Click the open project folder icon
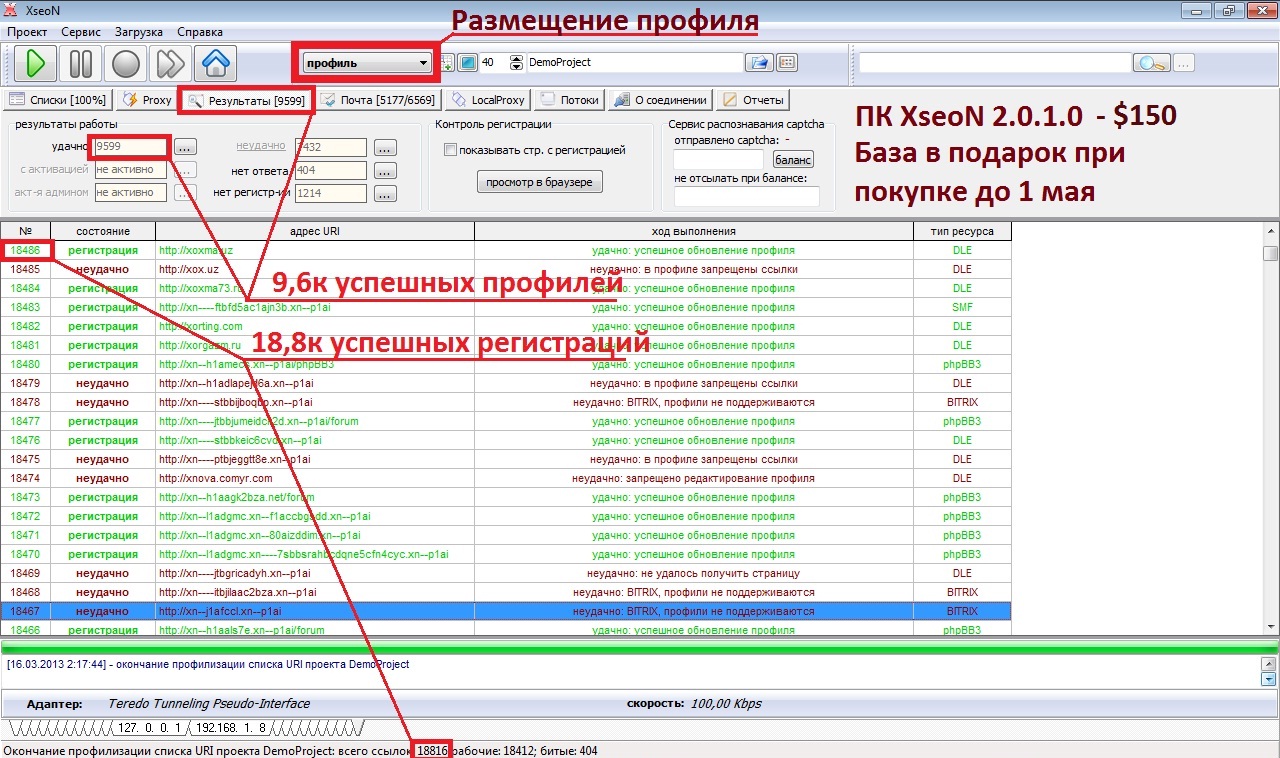The image size is (1280, 758). point(759,63)
